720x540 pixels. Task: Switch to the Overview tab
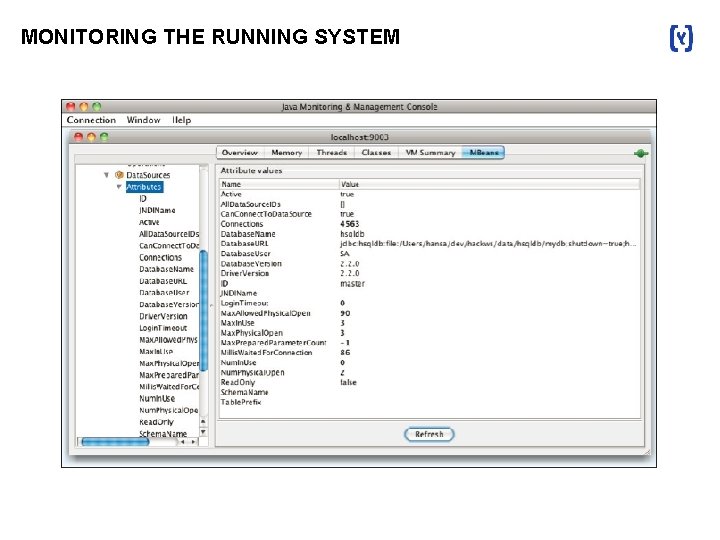[239, 152]
